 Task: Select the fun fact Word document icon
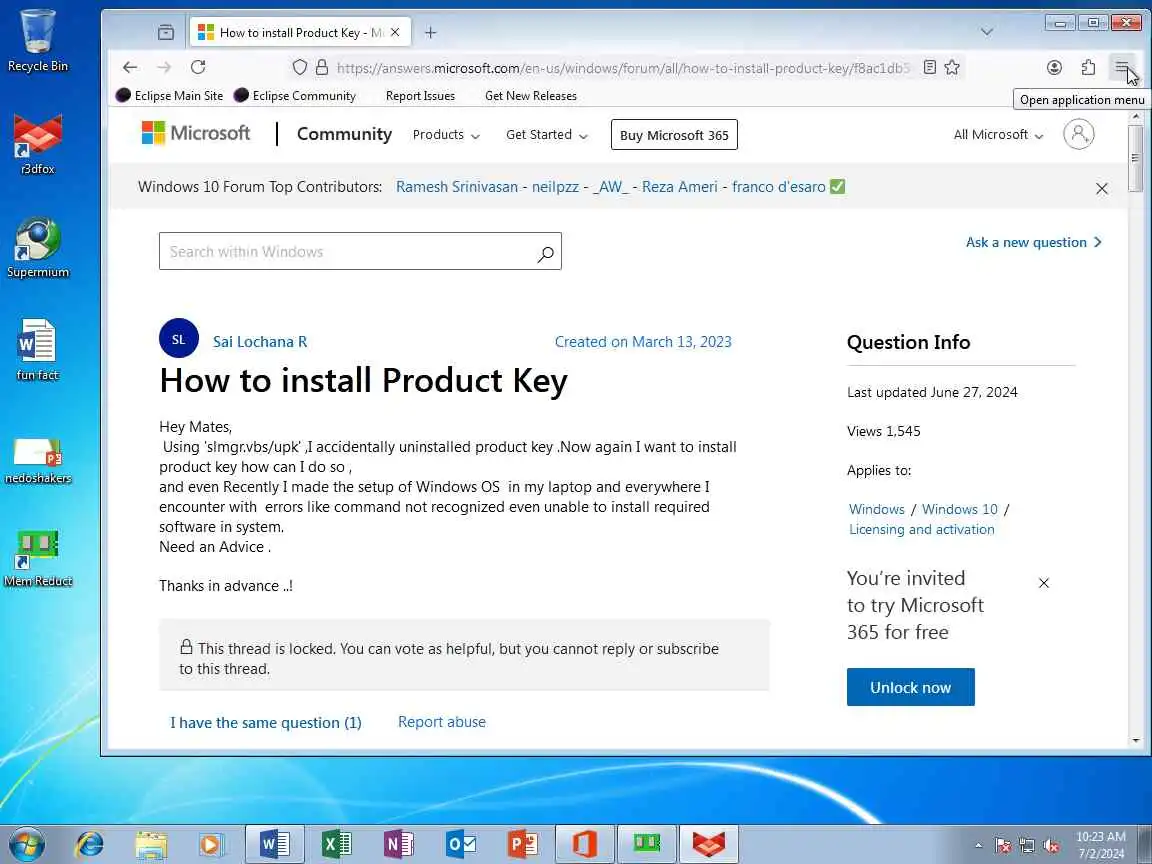[37, 350]
